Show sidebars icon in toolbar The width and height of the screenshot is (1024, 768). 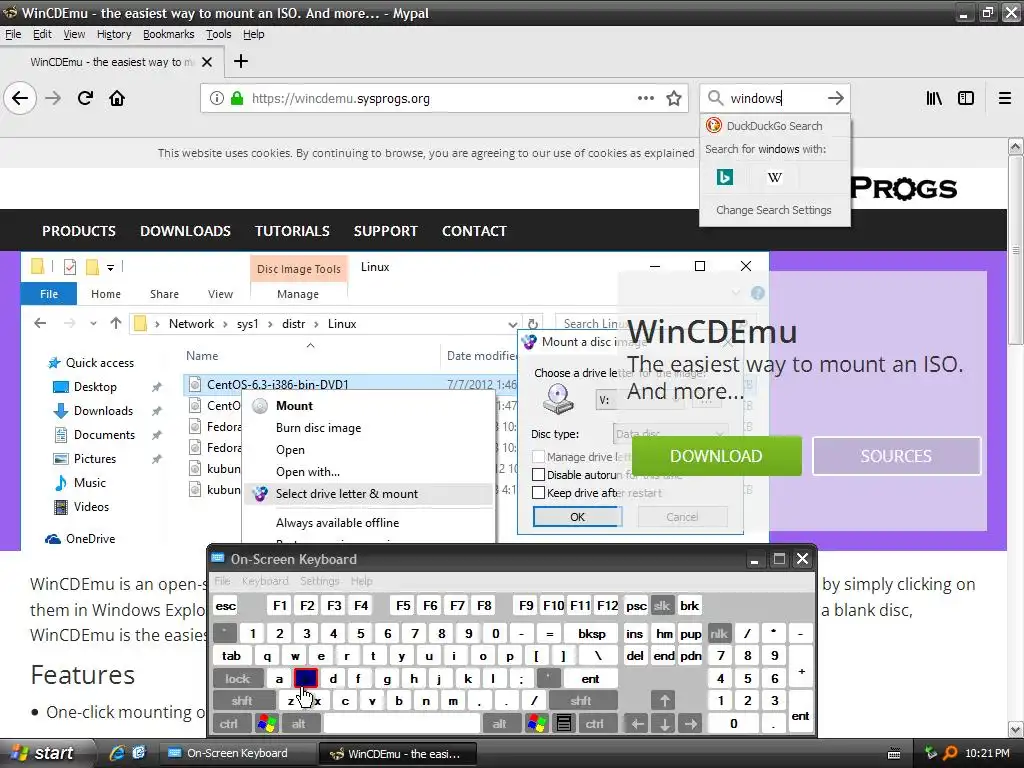tap(965, 98)
